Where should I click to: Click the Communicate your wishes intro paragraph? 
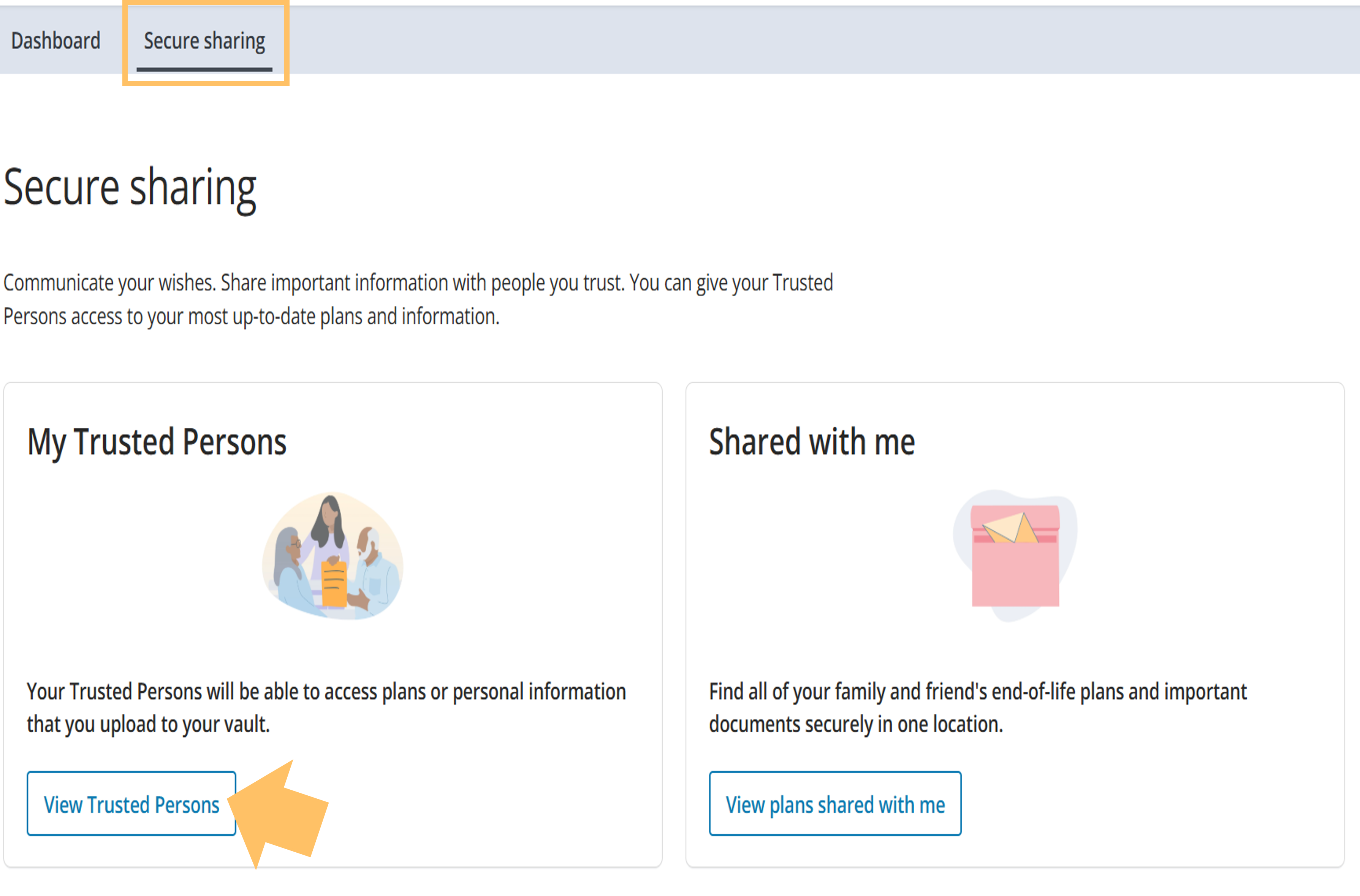pos(417,299)
